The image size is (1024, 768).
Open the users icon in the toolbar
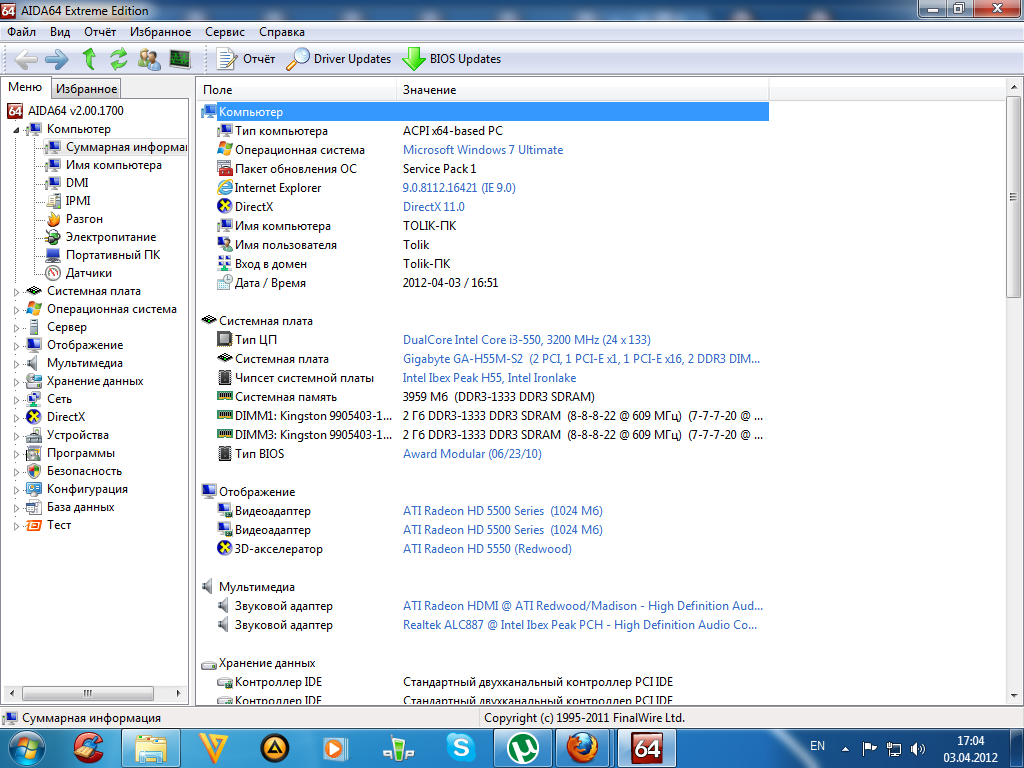tap(149, 59)
